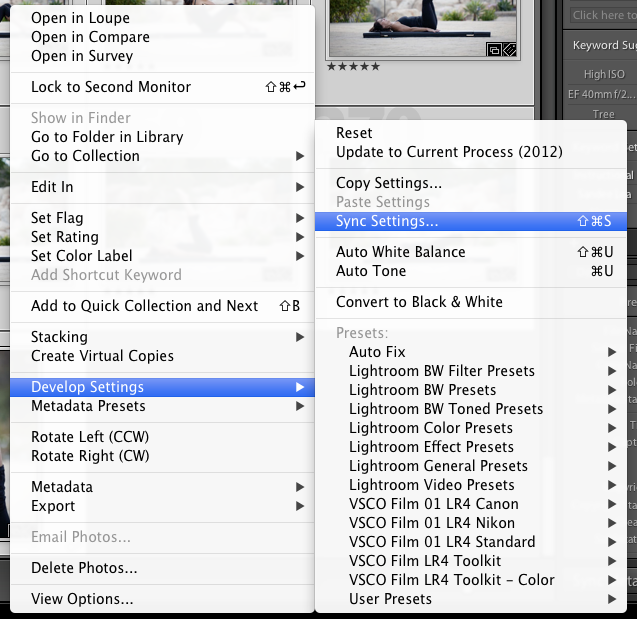Open the User Presets submenu

coord(390,599)
